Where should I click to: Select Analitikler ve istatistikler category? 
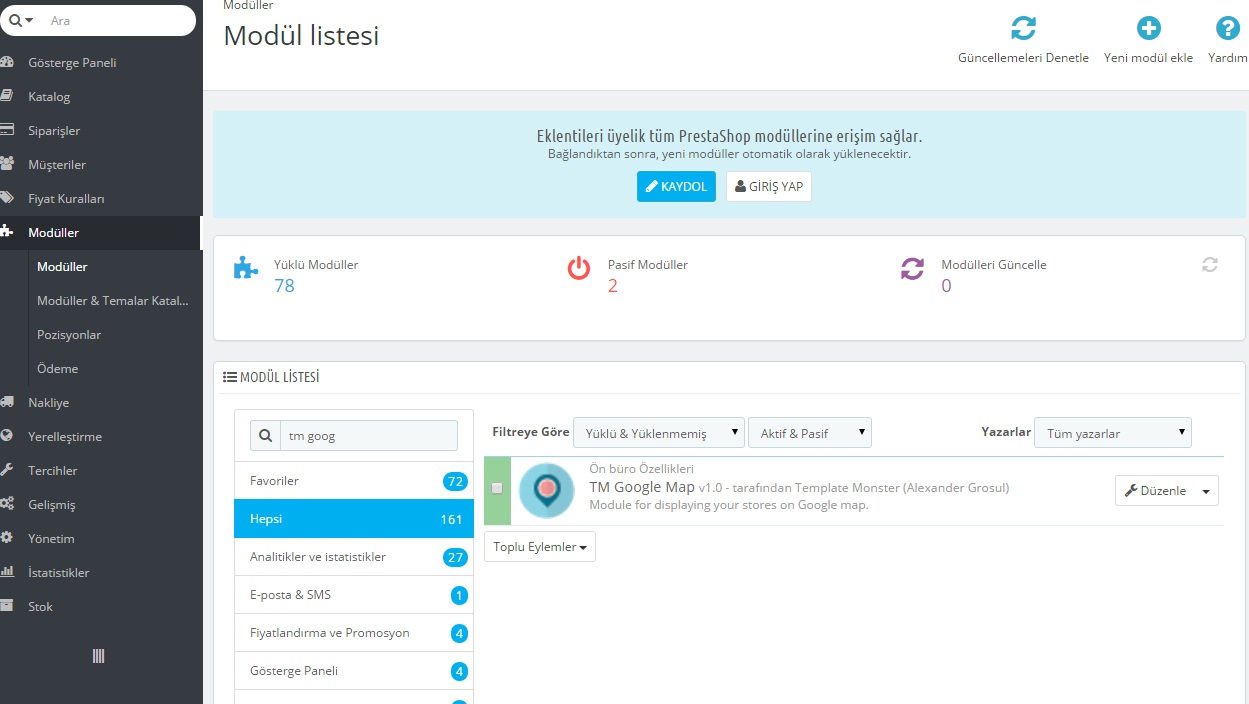pos(354,557)
